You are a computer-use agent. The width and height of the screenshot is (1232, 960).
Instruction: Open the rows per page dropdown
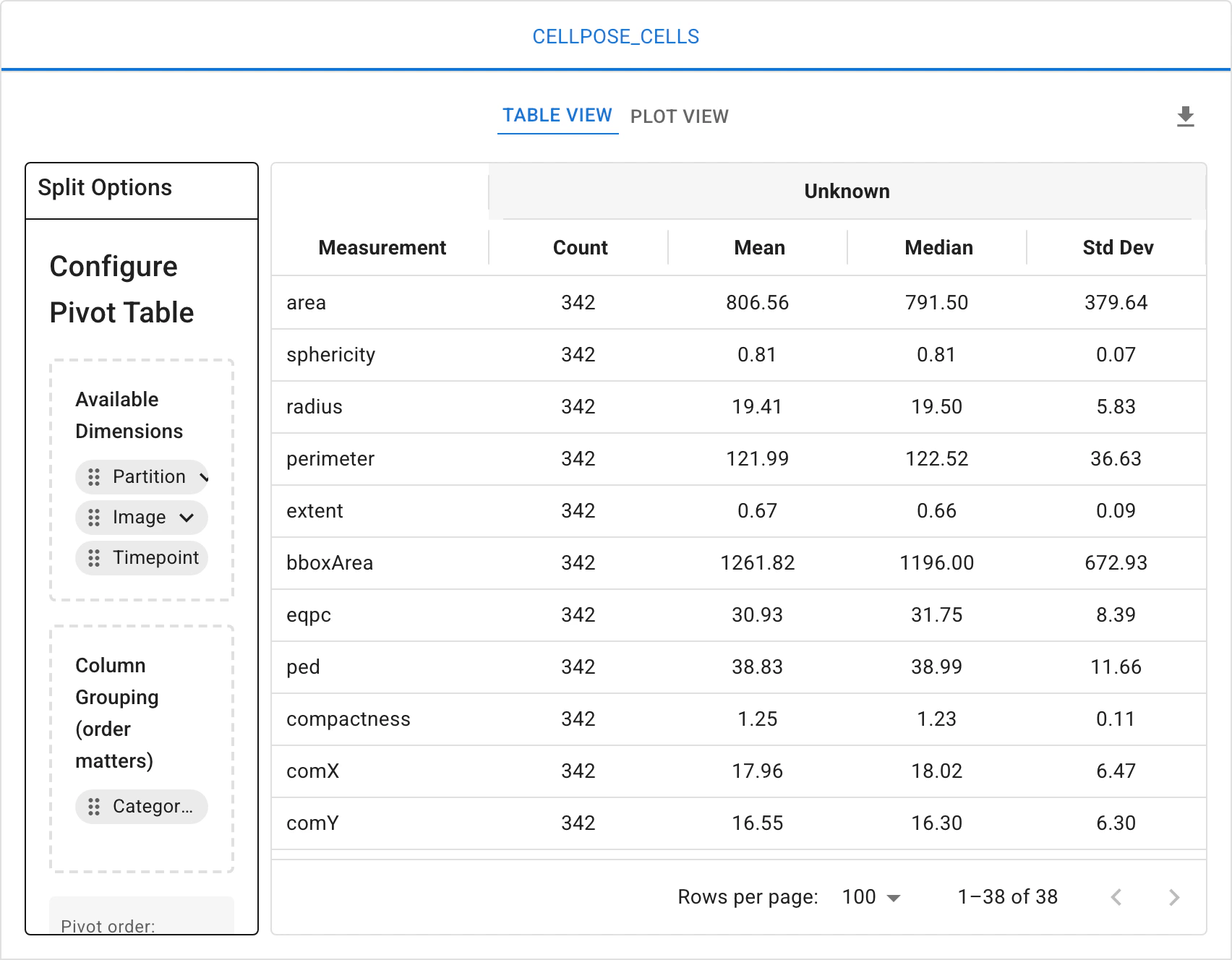click(x=871, y=897)
